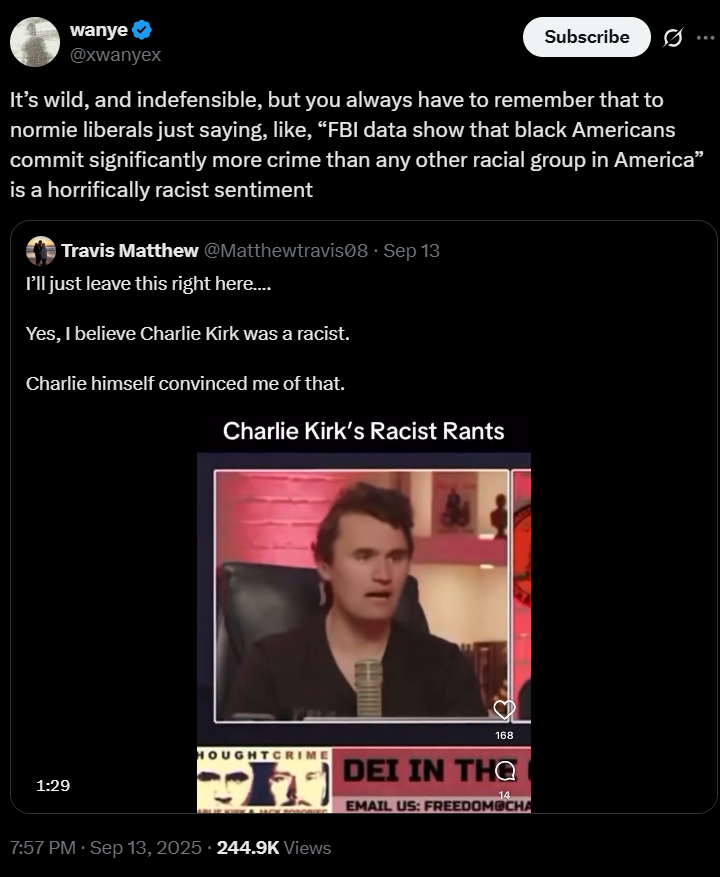Click the @Matthewtravis08 handle
The width and height of the screenshot is (720, 877).
pos(287,250)
